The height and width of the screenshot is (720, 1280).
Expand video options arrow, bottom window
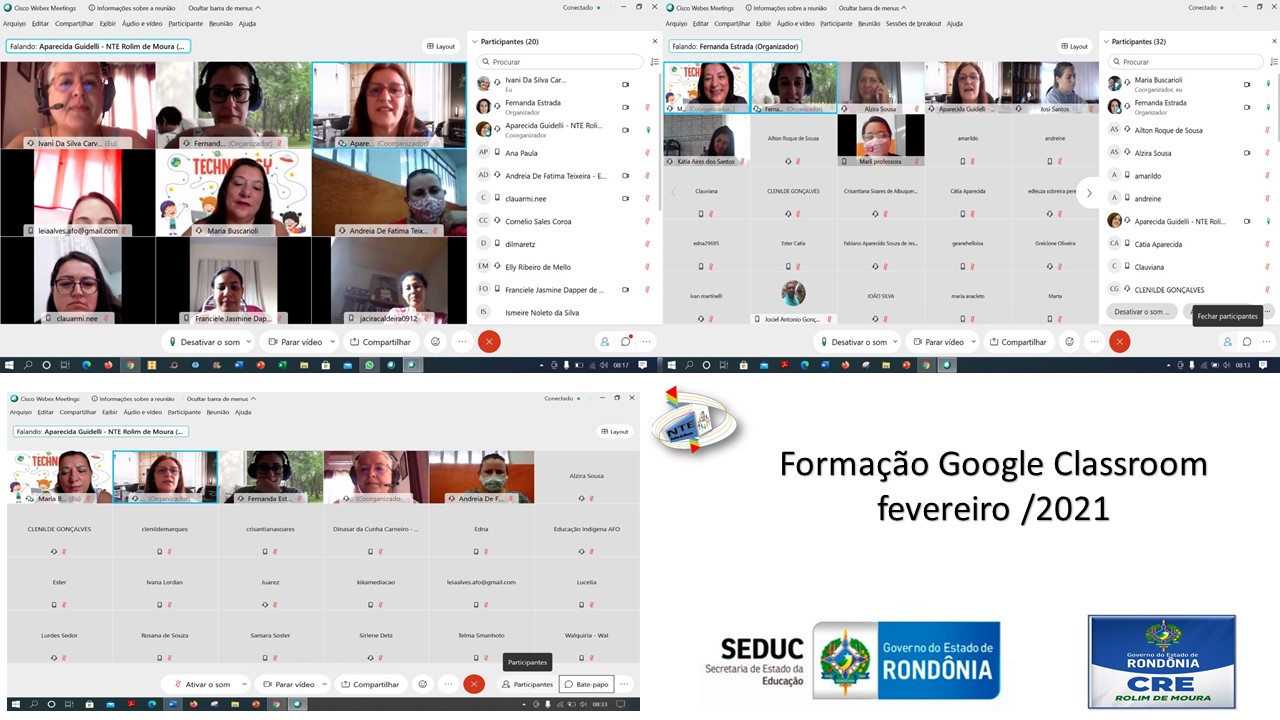(324, 685)
